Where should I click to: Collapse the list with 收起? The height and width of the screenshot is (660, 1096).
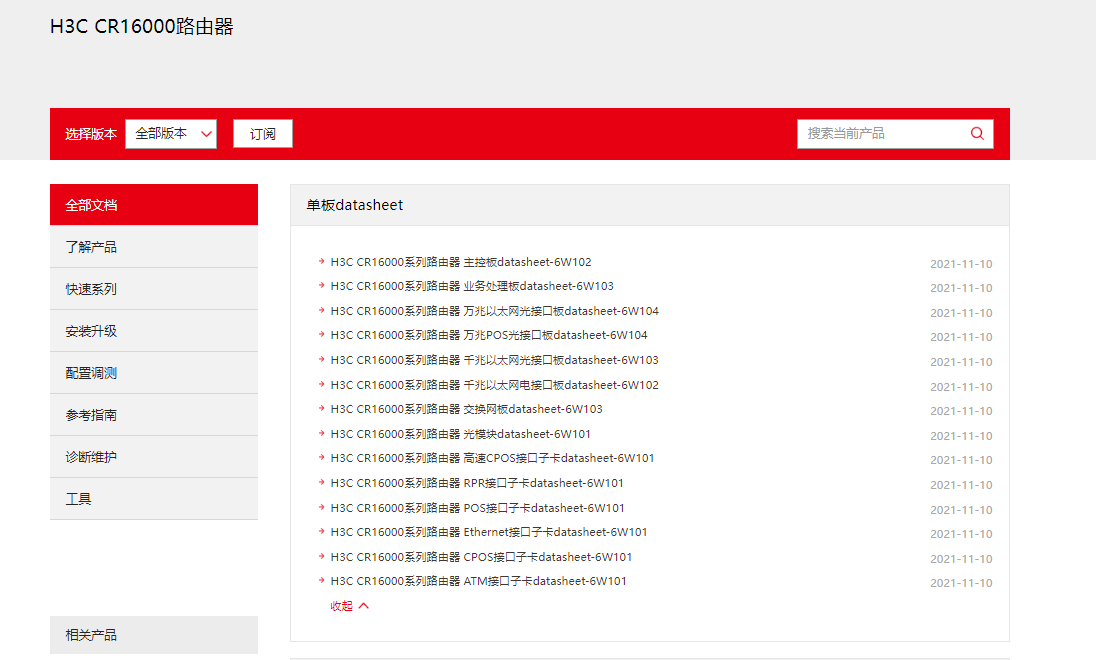[349, 606]
